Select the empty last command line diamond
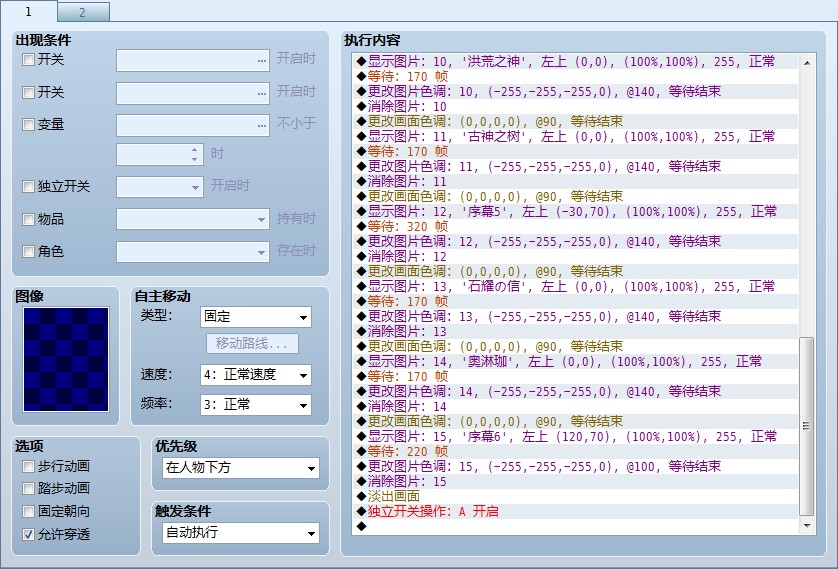The height and width of the screenshot is (569, 838). point(362,526)
